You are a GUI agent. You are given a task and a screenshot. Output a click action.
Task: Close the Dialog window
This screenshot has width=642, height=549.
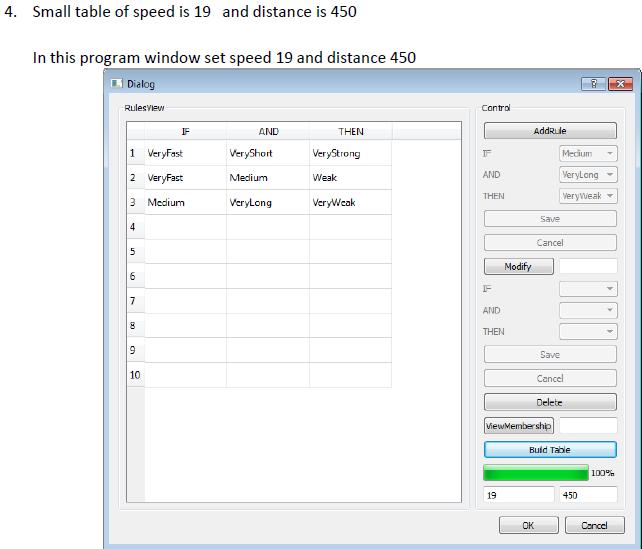[x=621, y=84]
